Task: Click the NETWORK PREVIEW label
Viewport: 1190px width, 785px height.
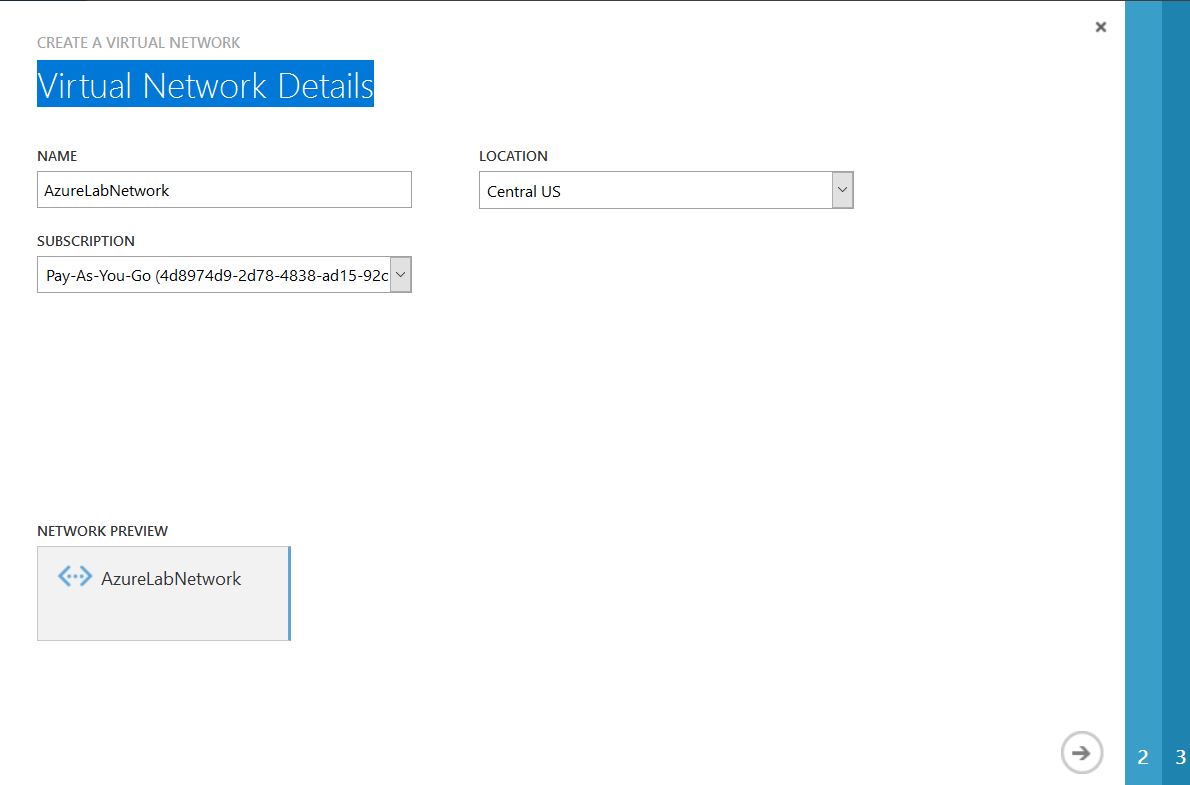Action: [102, 531]
